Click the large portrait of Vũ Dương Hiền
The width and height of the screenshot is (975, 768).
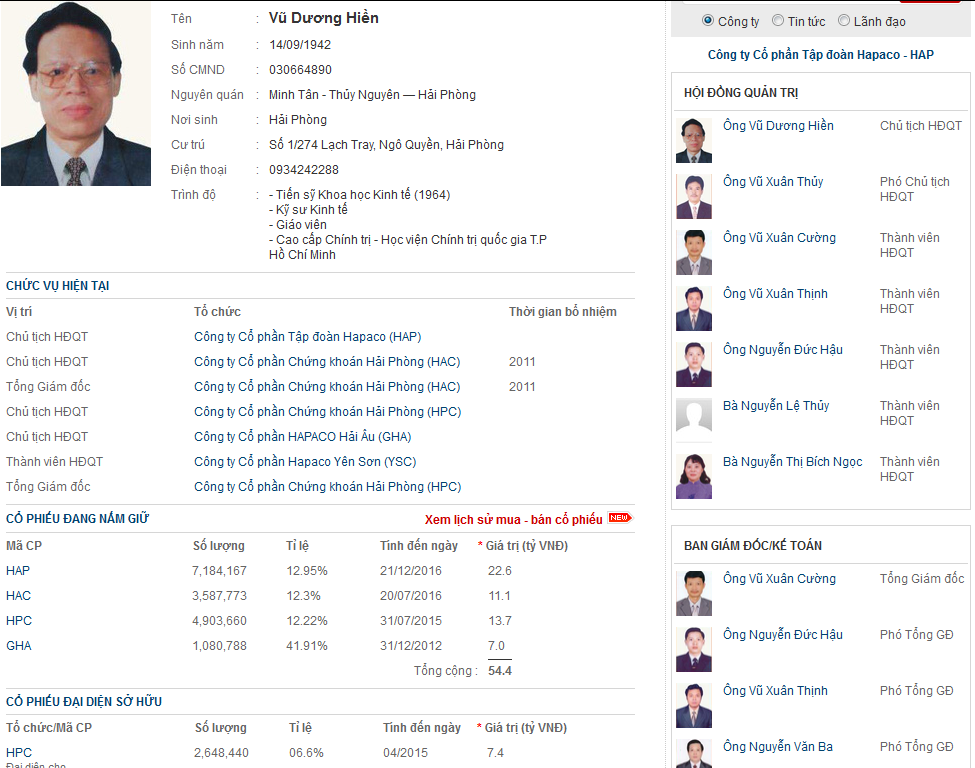coord(76,93)
